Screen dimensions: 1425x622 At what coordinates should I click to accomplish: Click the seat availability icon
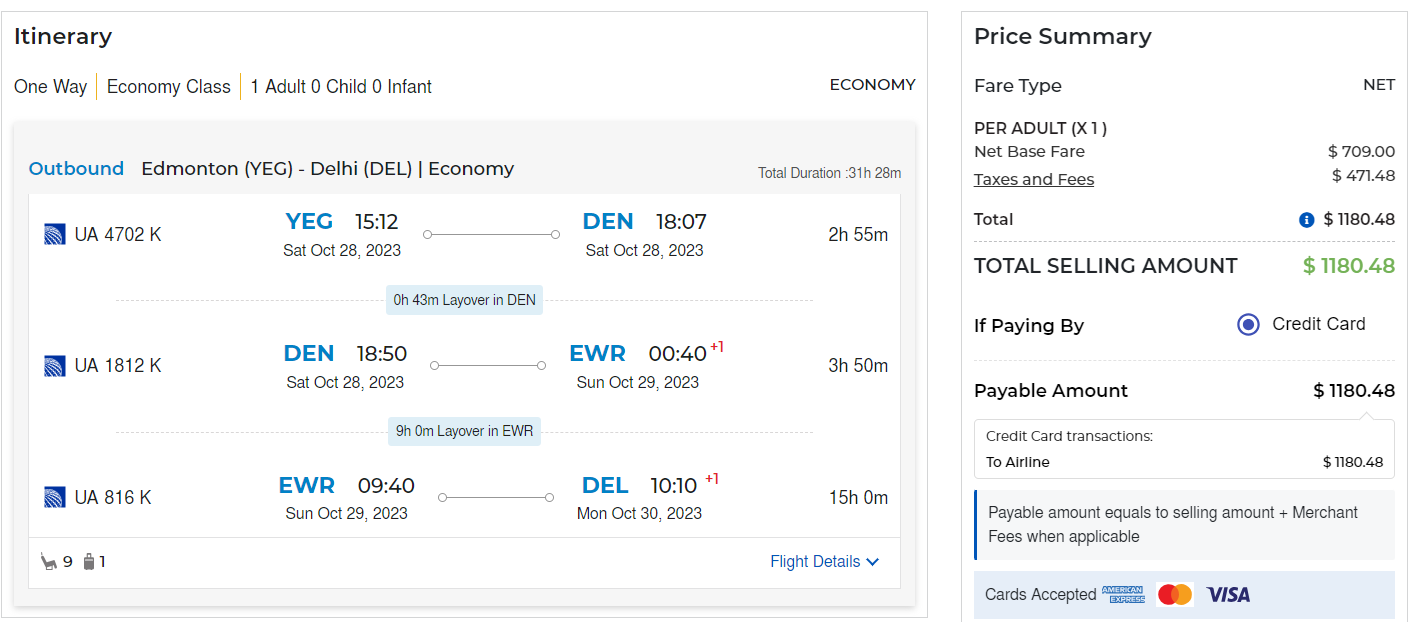click(x=48, y=562)
